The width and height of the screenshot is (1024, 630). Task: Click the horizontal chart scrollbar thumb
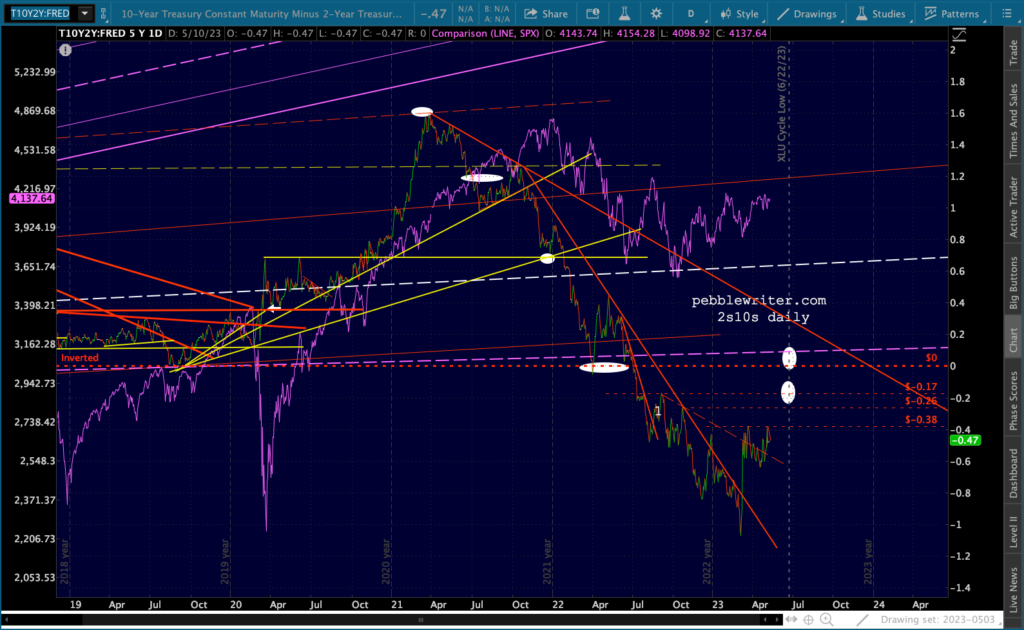(421, 619)
